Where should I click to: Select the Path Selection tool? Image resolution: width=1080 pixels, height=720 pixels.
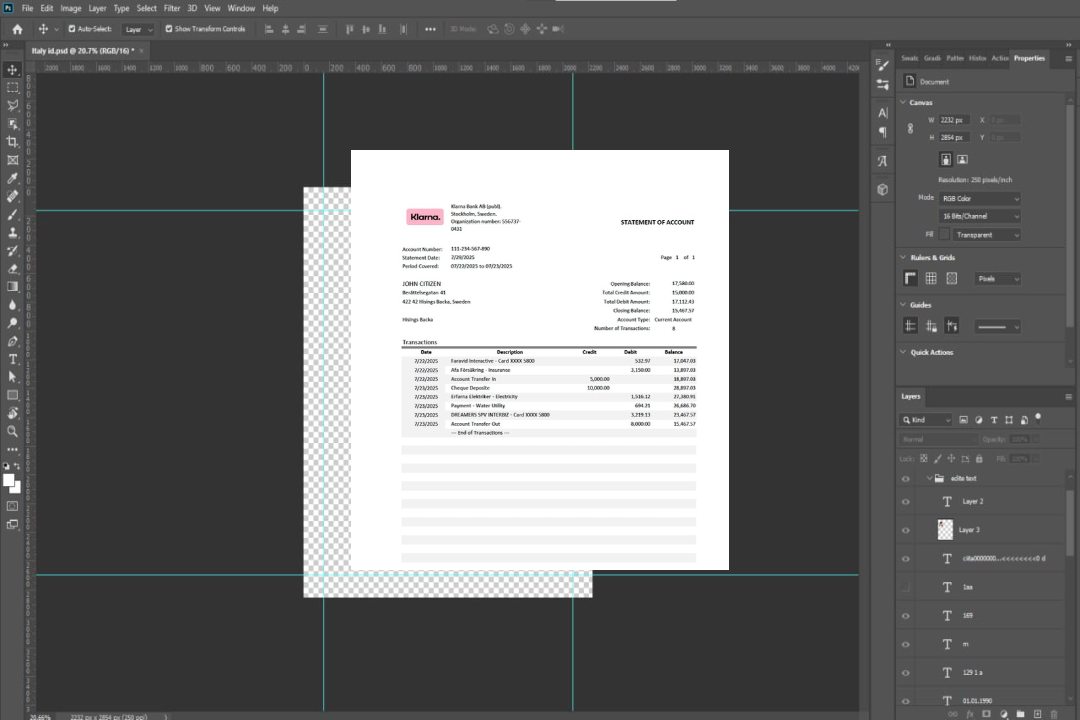click(x=12, y=377)
